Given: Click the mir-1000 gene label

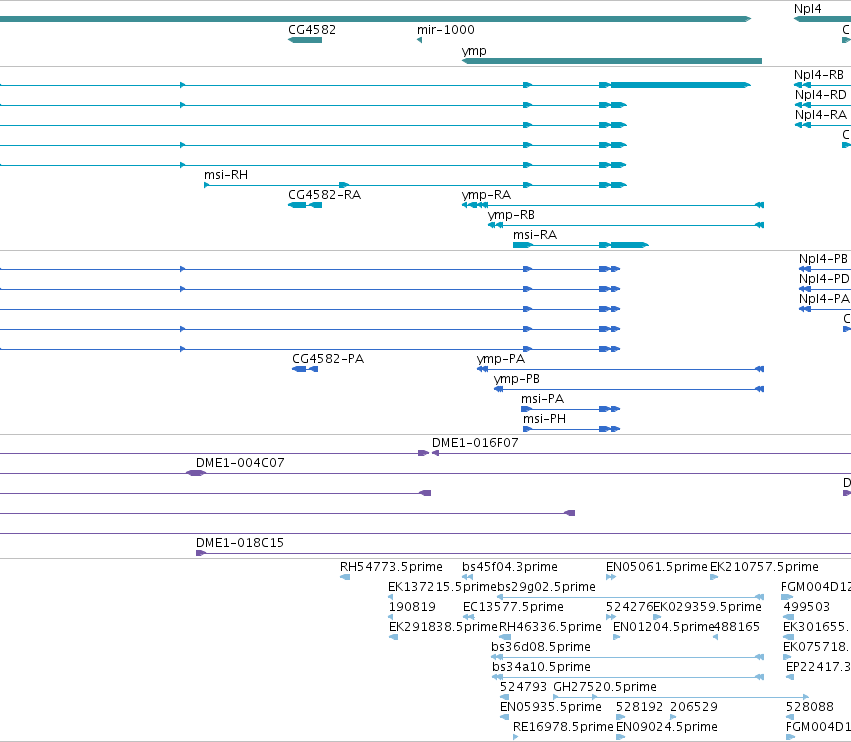Looking at the screenshot, I should 446,30.
